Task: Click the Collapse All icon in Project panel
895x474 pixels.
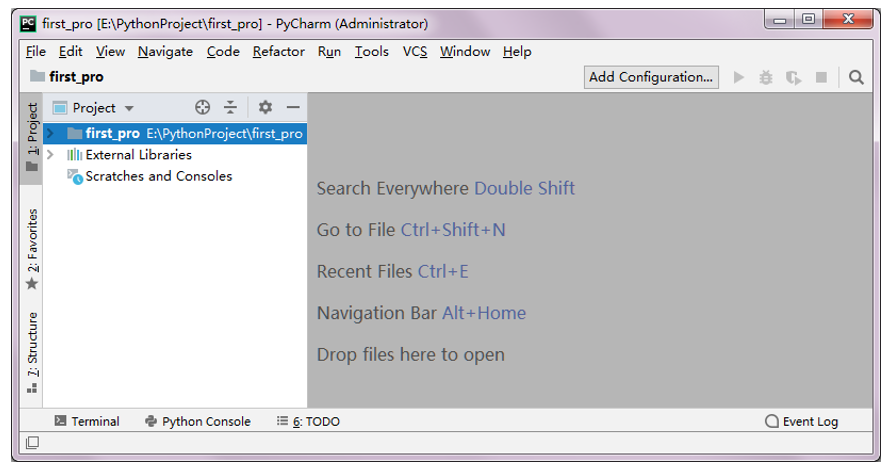Action: click(230, 107)
